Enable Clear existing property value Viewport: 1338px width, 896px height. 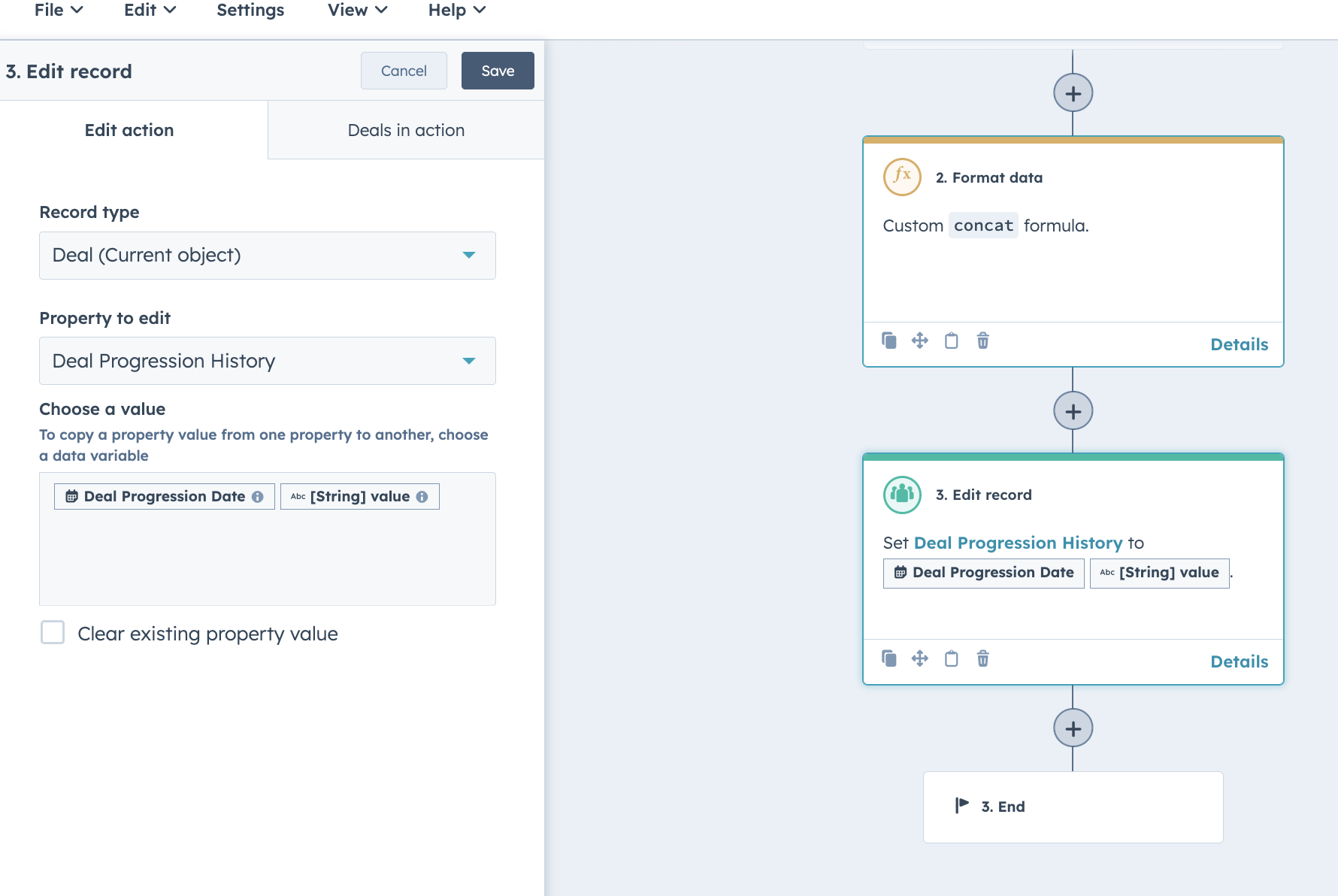[x=53, y=633]
